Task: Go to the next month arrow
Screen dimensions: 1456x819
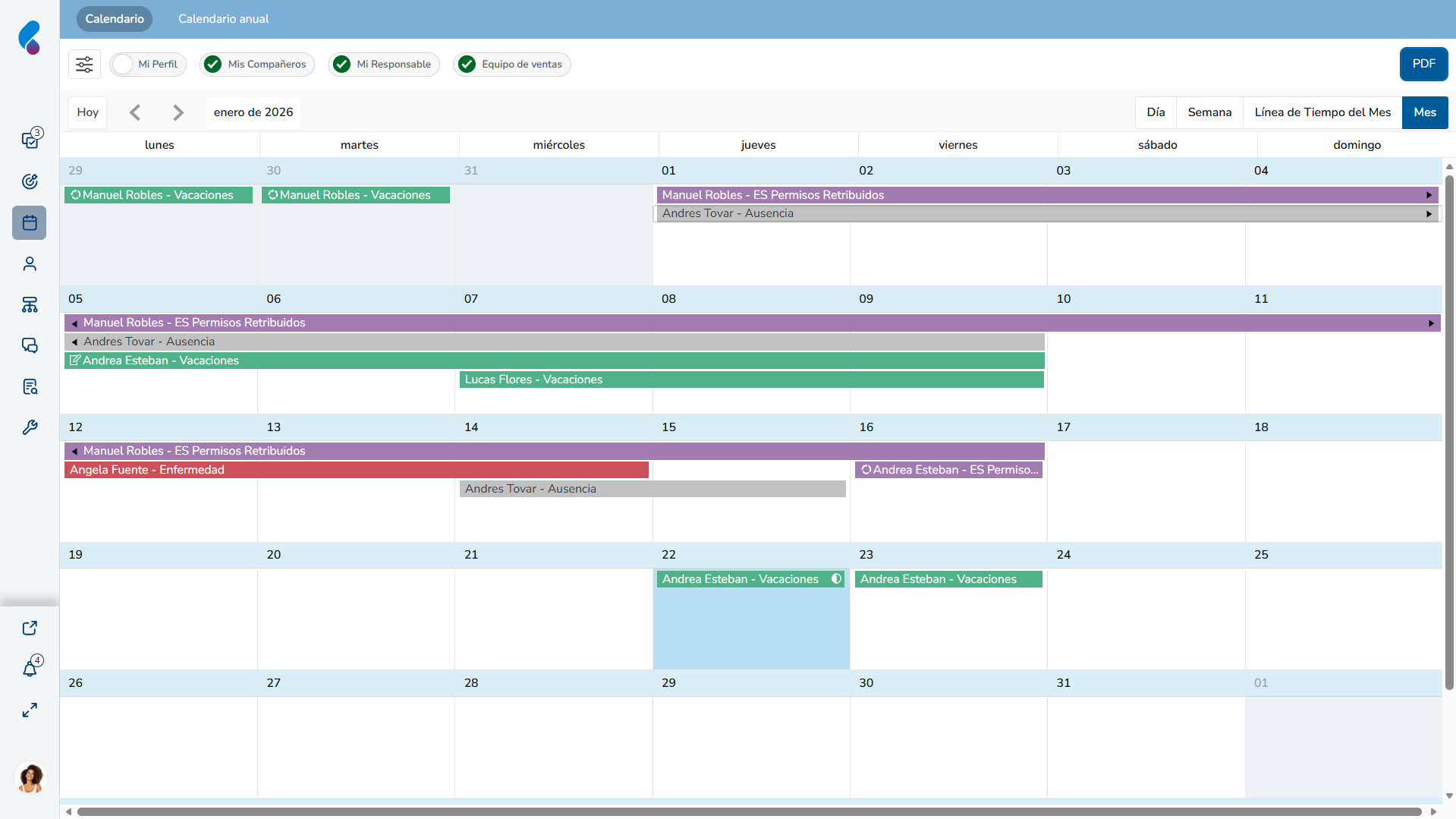Action: tap(178, 112)
